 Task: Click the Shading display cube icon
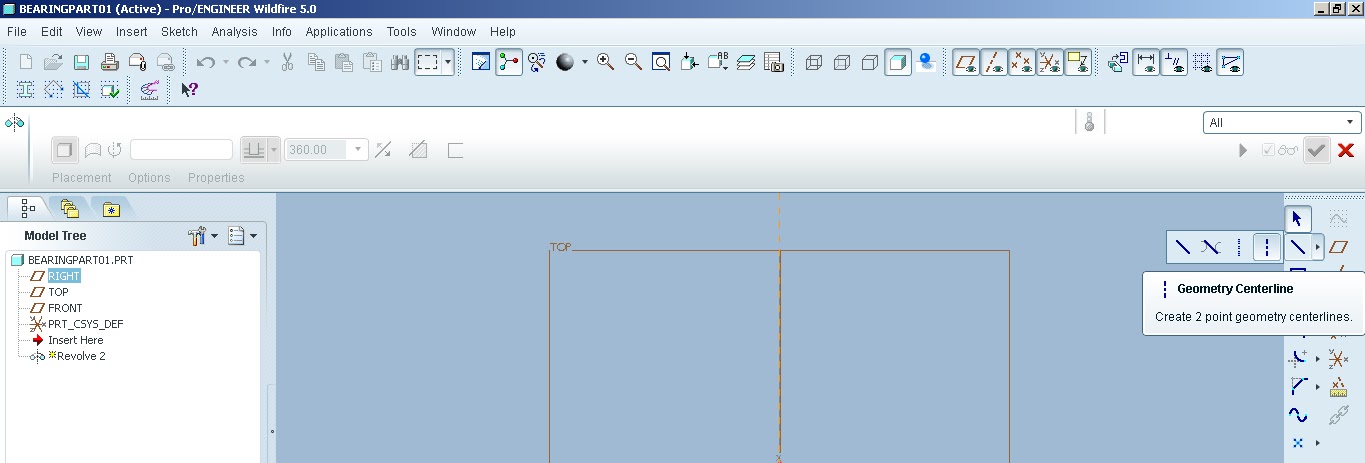(x=898, y=62)
